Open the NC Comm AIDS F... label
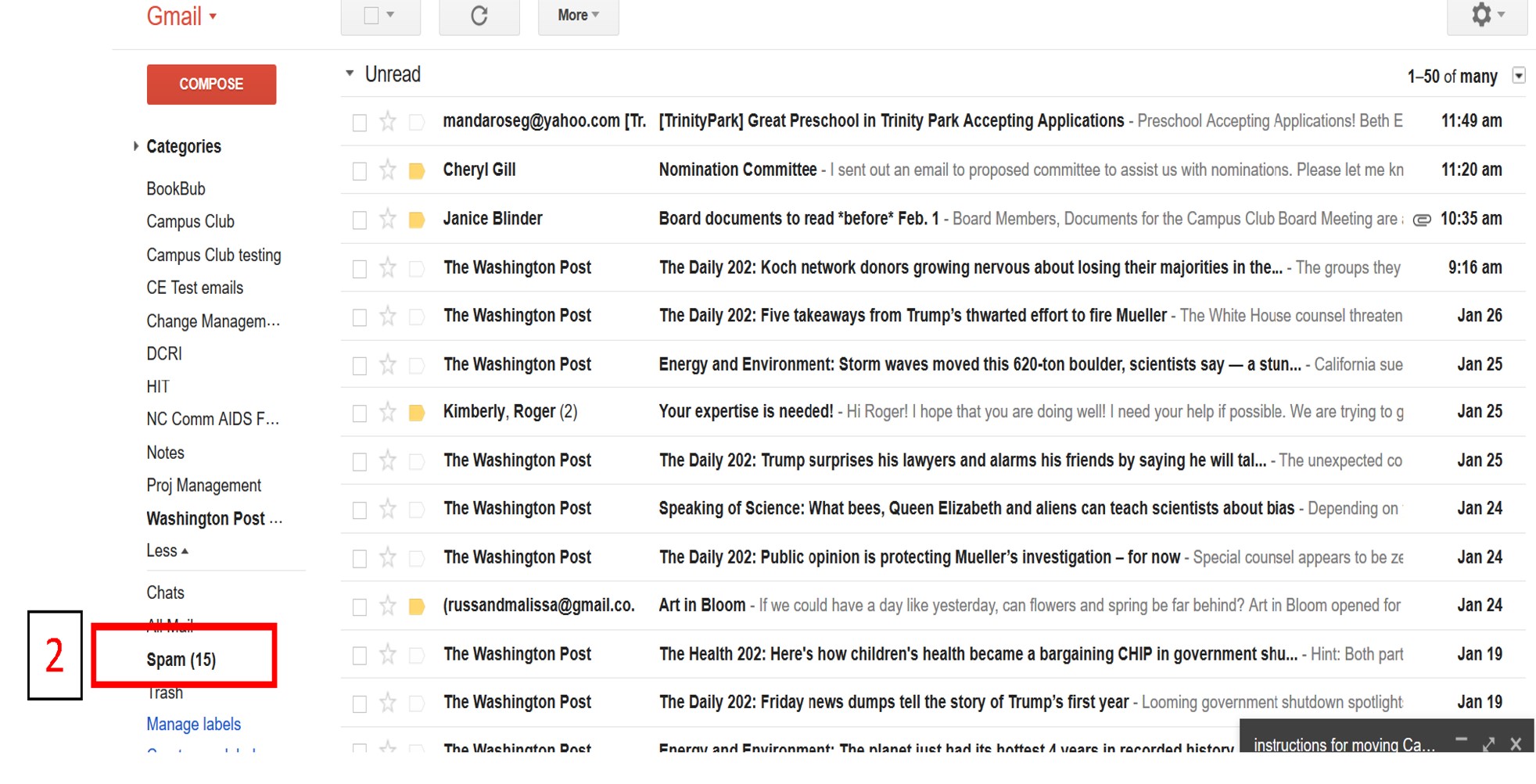The image size is (1536, 784). pos(213,420)
